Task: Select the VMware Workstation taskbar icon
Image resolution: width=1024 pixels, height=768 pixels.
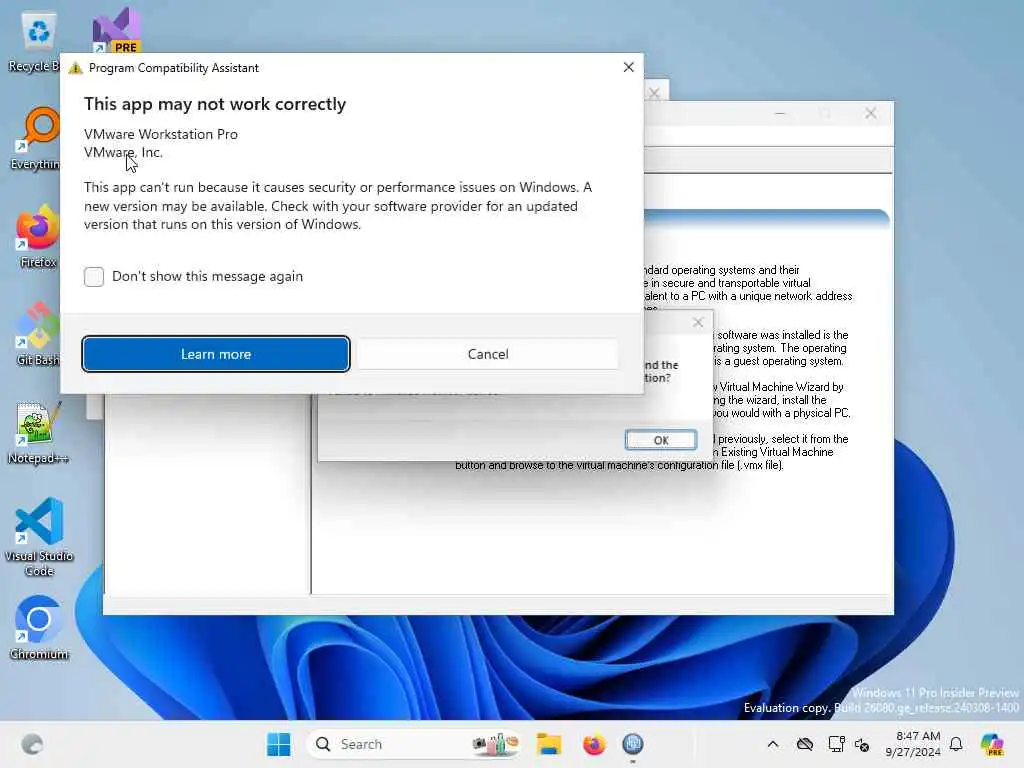Action: 633,744
